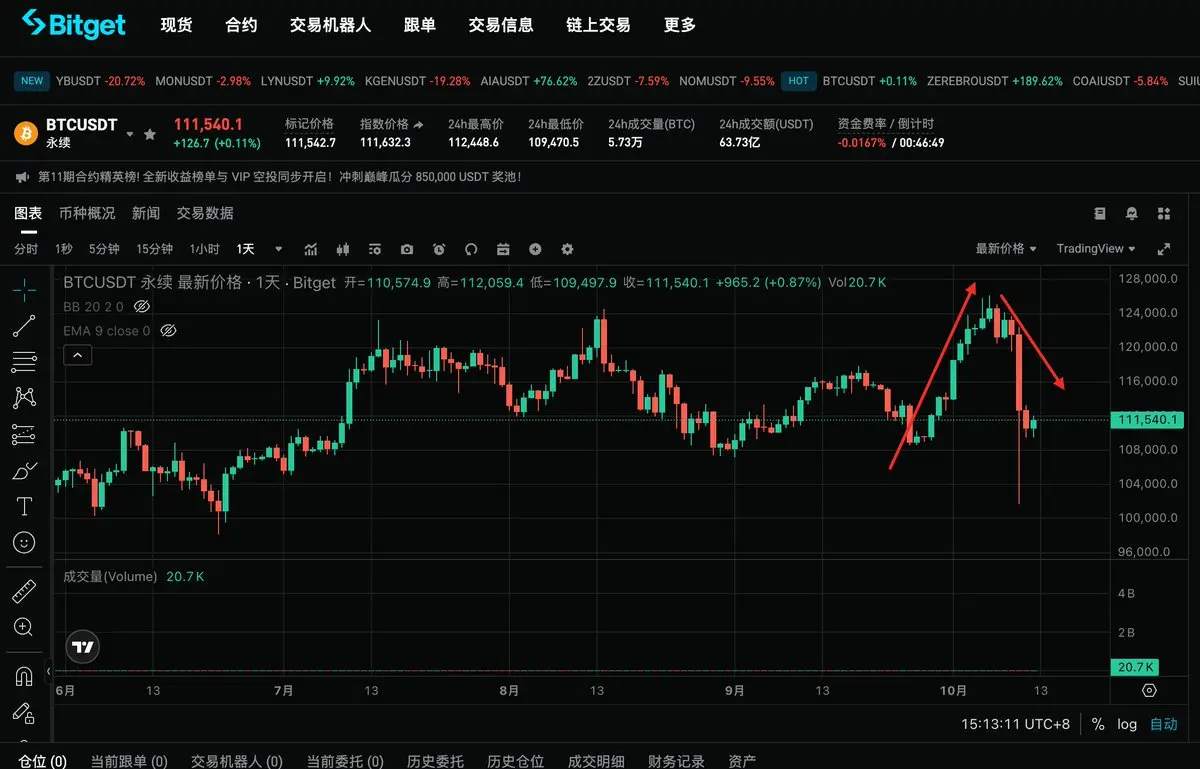Favorite BTCUSDT with the star icon
This screenshot has width=1200, height=769.
tap(150, 134)
